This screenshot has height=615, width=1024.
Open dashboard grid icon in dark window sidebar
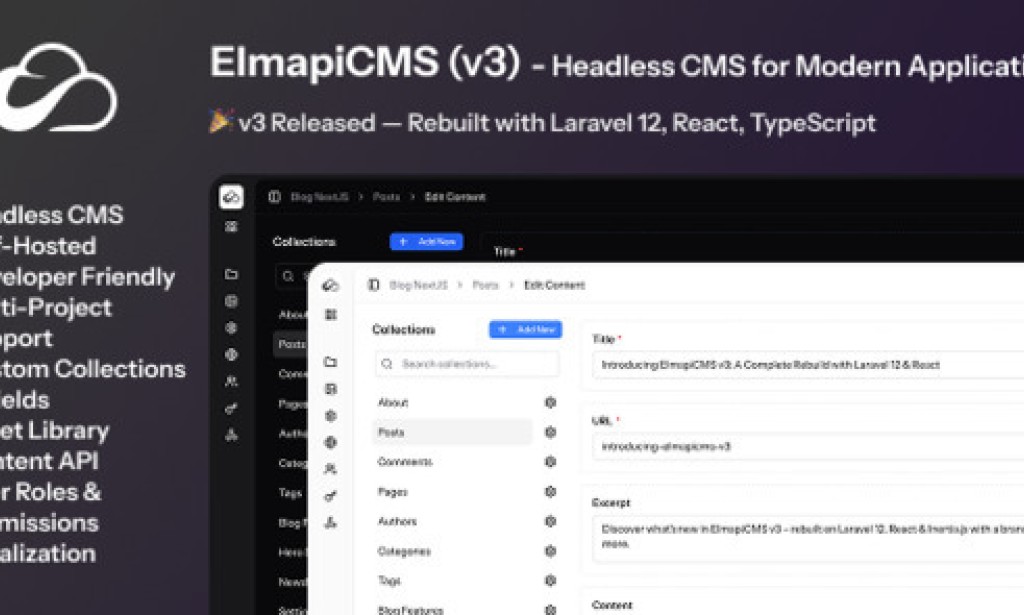tap(231, 227)
